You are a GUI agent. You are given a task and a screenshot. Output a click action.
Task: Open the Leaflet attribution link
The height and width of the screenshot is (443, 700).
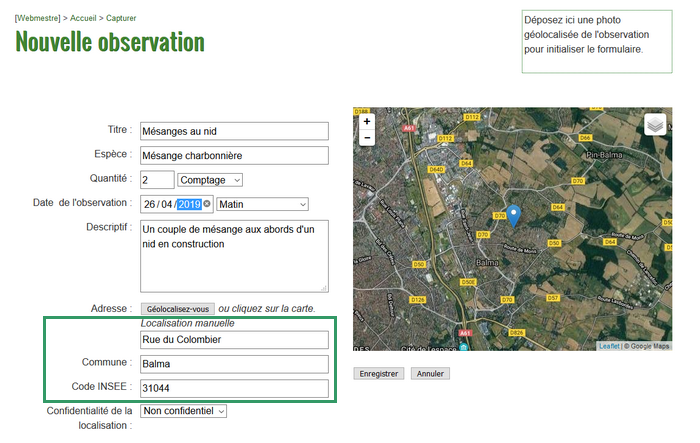(608, 346)
